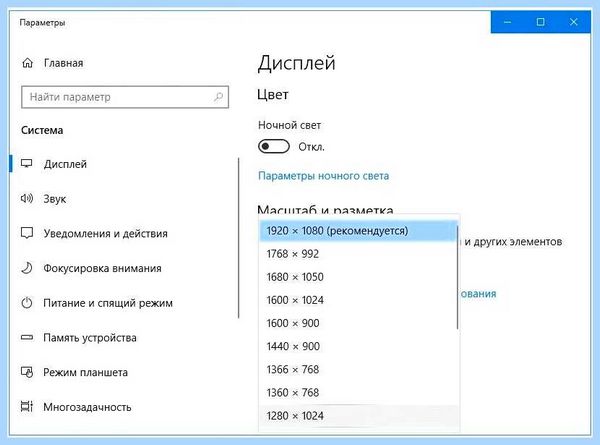Click the Focus assist moon icon

[27, 268]
